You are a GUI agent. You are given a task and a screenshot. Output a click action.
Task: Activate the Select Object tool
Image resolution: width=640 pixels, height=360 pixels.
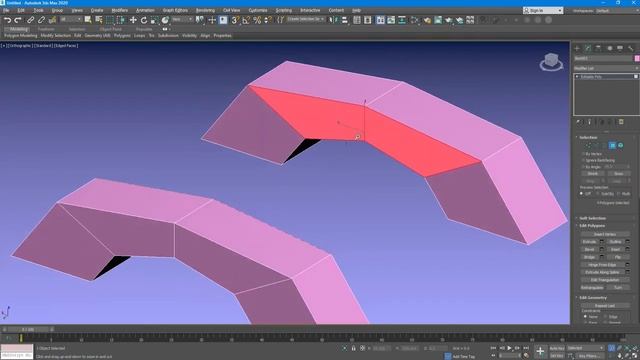(x=88, y=20)
